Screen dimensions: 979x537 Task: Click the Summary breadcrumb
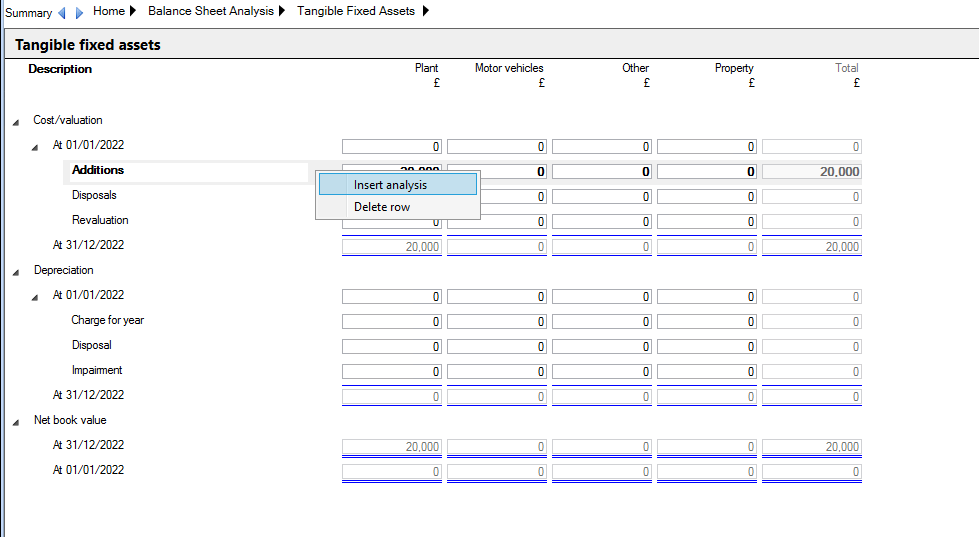[29, 12]
